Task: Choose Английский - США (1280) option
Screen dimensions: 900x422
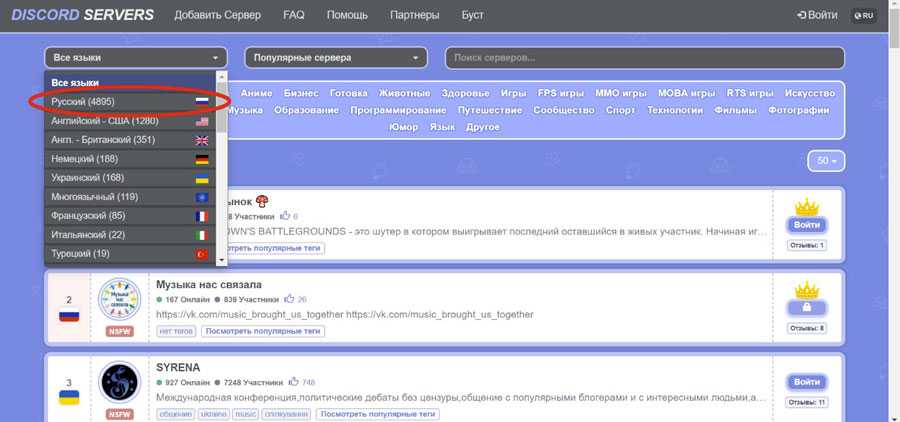Action: coord(130,121)
